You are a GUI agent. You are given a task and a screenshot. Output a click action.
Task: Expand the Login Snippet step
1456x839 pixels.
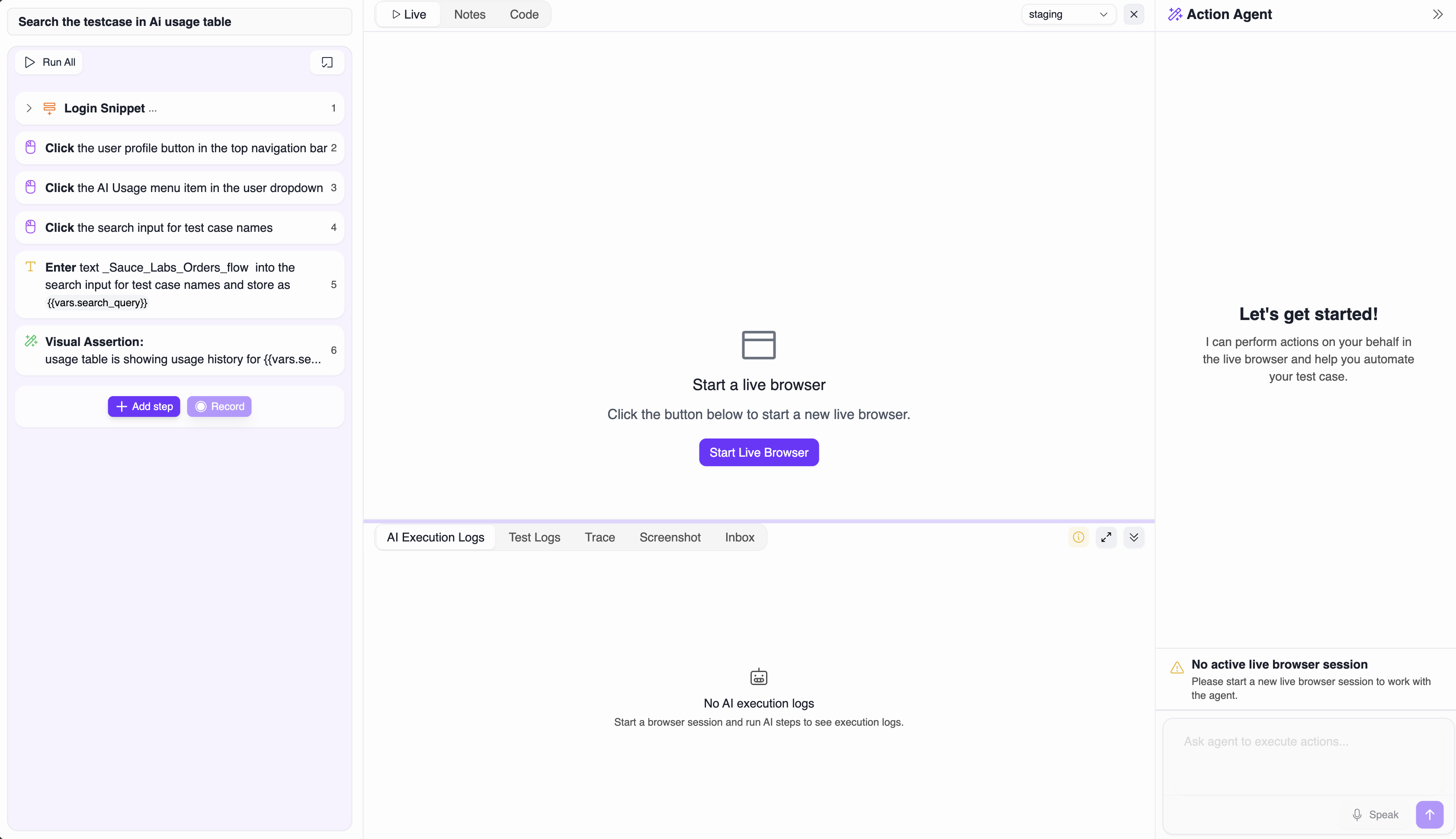point(29,108)
